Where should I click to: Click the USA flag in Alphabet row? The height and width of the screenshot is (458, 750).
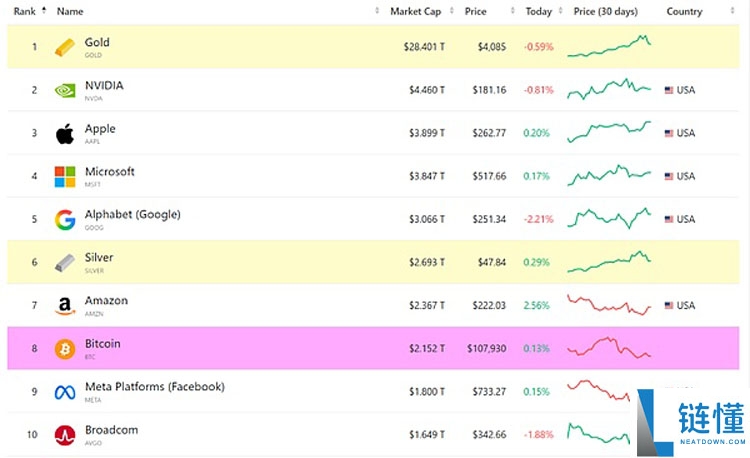click(669, 219)
